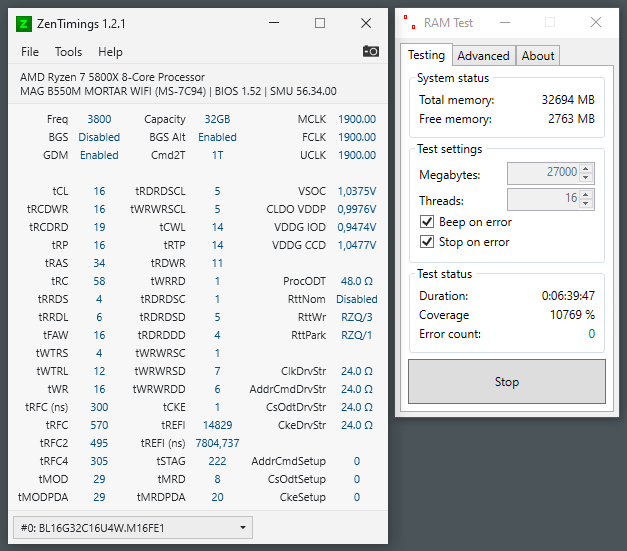Viewport: 627px width, 551px height.
Task: Select the Testing tab
Action: click(426, 55)
